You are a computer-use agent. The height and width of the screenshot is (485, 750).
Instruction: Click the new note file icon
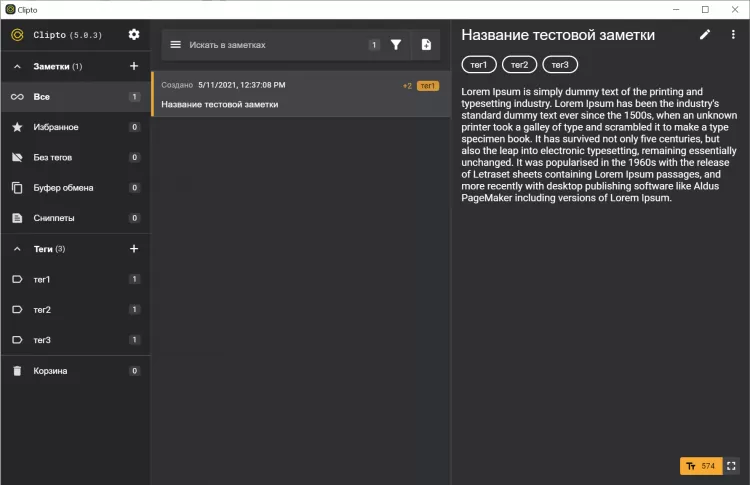point(426,45)
